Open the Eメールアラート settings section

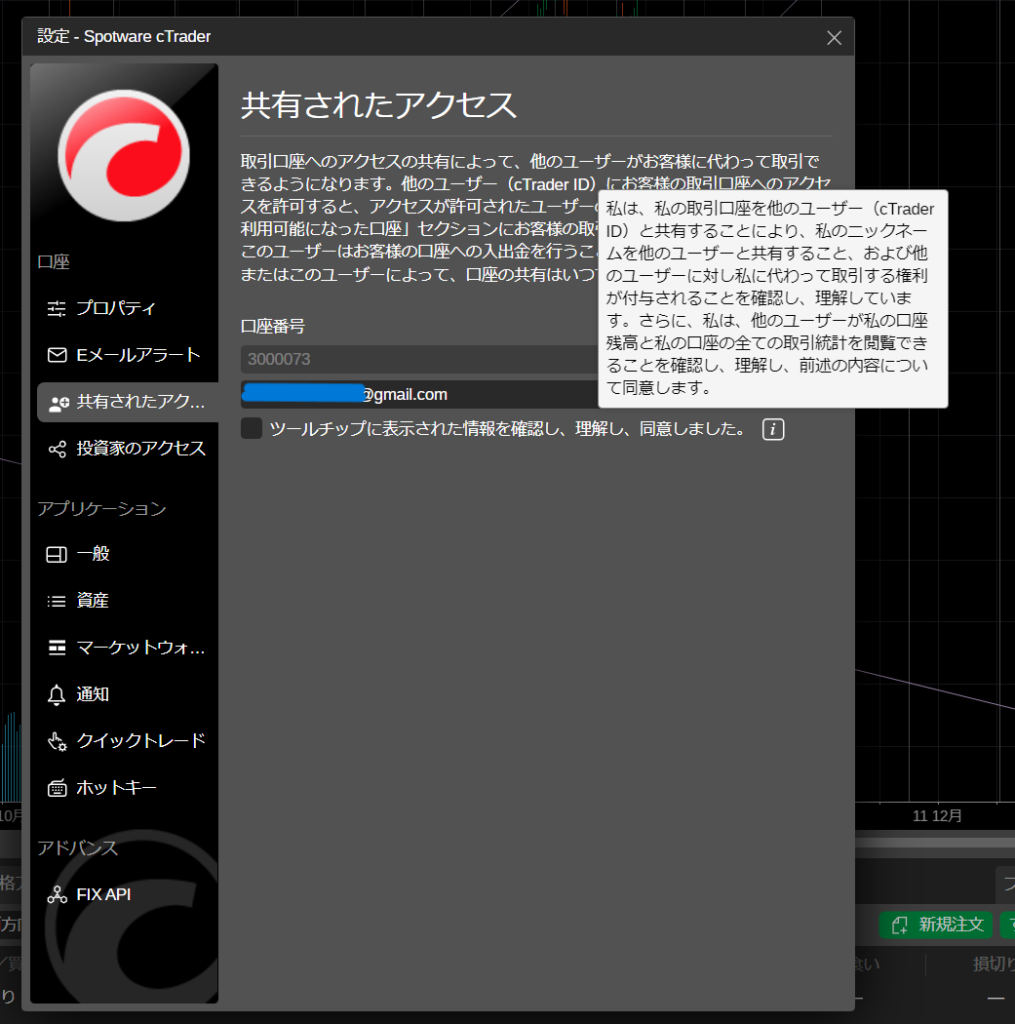tap(138, 355)
